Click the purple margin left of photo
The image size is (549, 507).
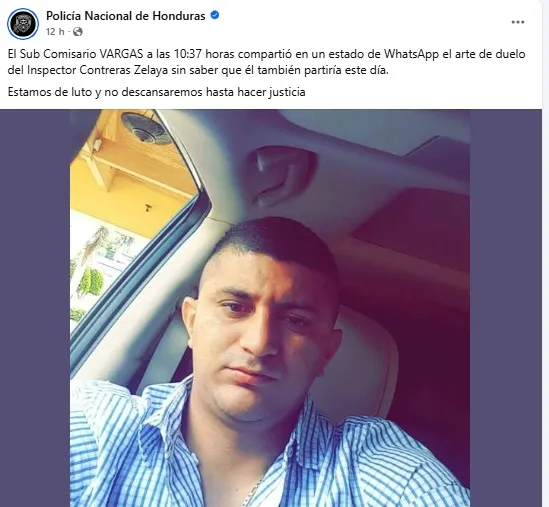coord(35,308)
